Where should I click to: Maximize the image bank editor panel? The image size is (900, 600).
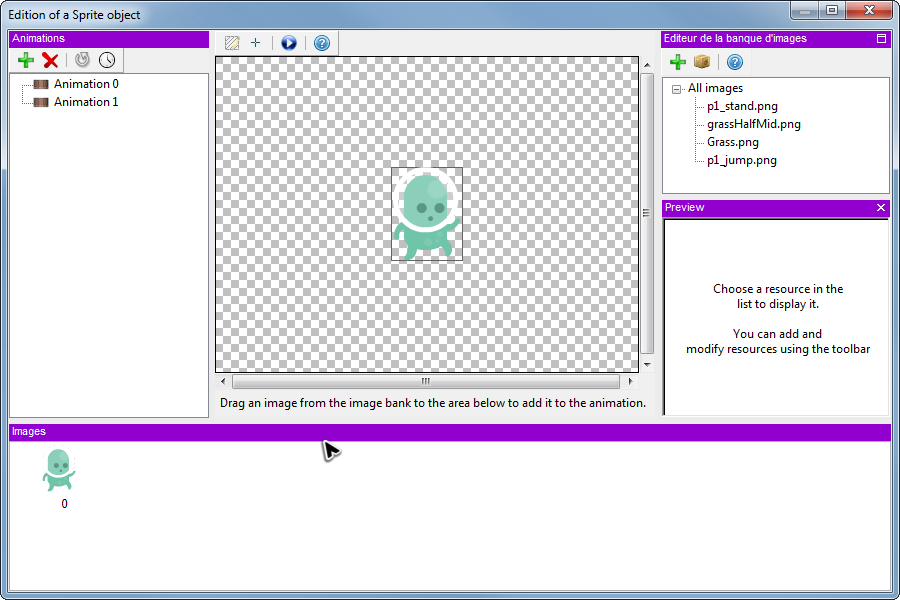(x=881, y=39)
